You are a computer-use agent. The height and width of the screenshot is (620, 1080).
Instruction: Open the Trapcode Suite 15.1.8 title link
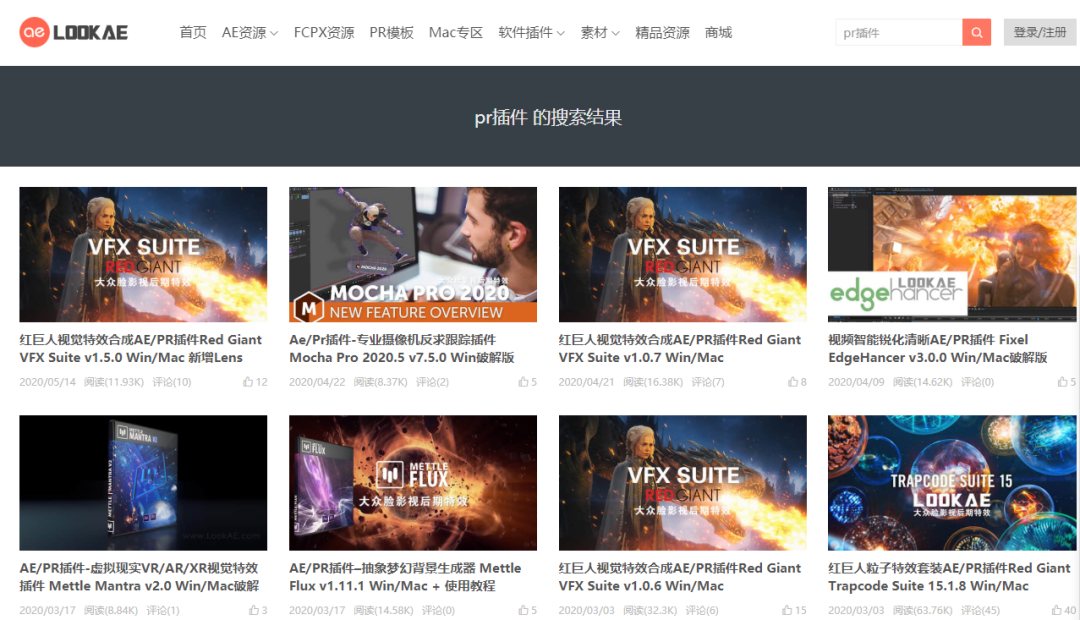949,577
